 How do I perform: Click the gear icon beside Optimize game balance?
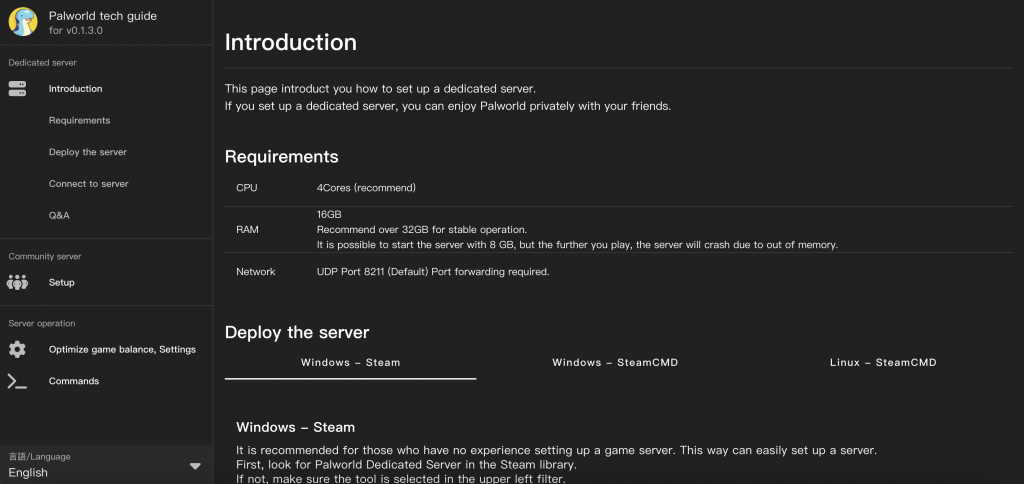[17, 349]
